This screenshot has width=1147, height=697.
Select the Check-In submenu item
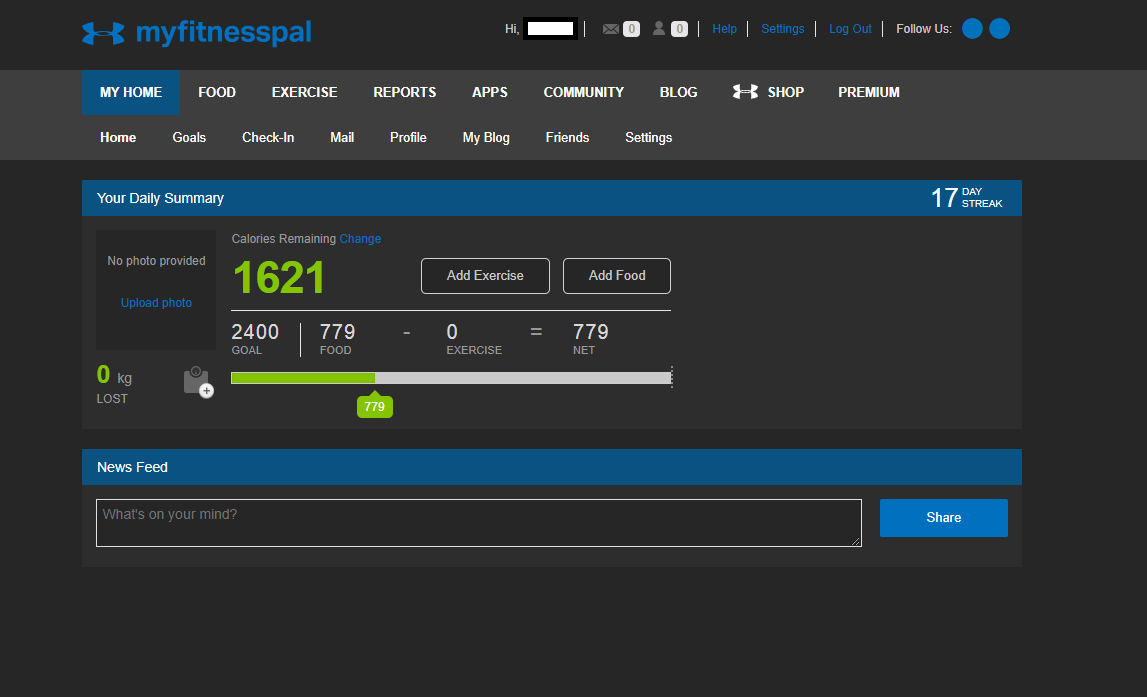click(268, 137)
